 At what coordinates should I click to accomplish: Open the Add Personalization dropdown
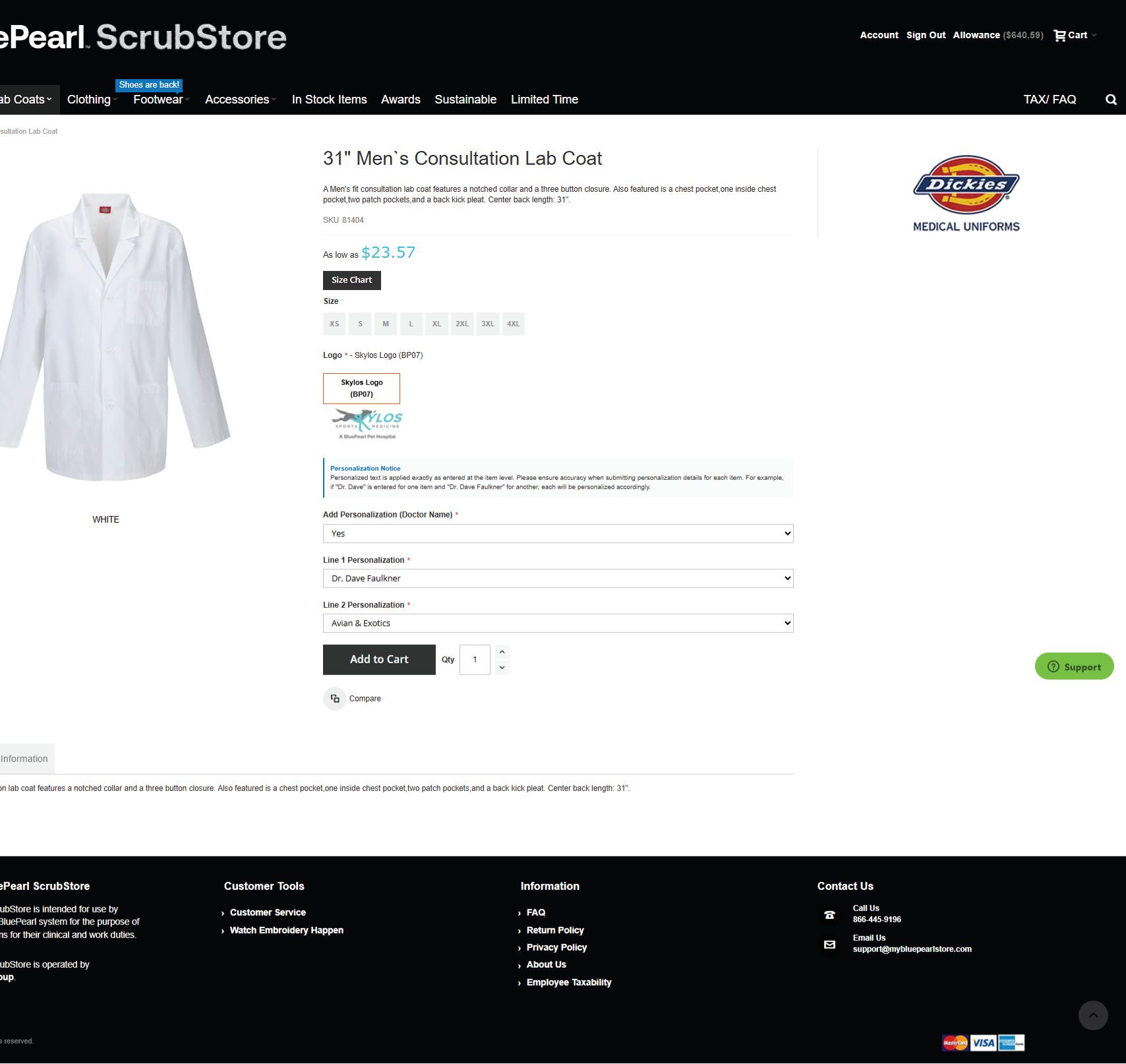[x=558, y=533]
